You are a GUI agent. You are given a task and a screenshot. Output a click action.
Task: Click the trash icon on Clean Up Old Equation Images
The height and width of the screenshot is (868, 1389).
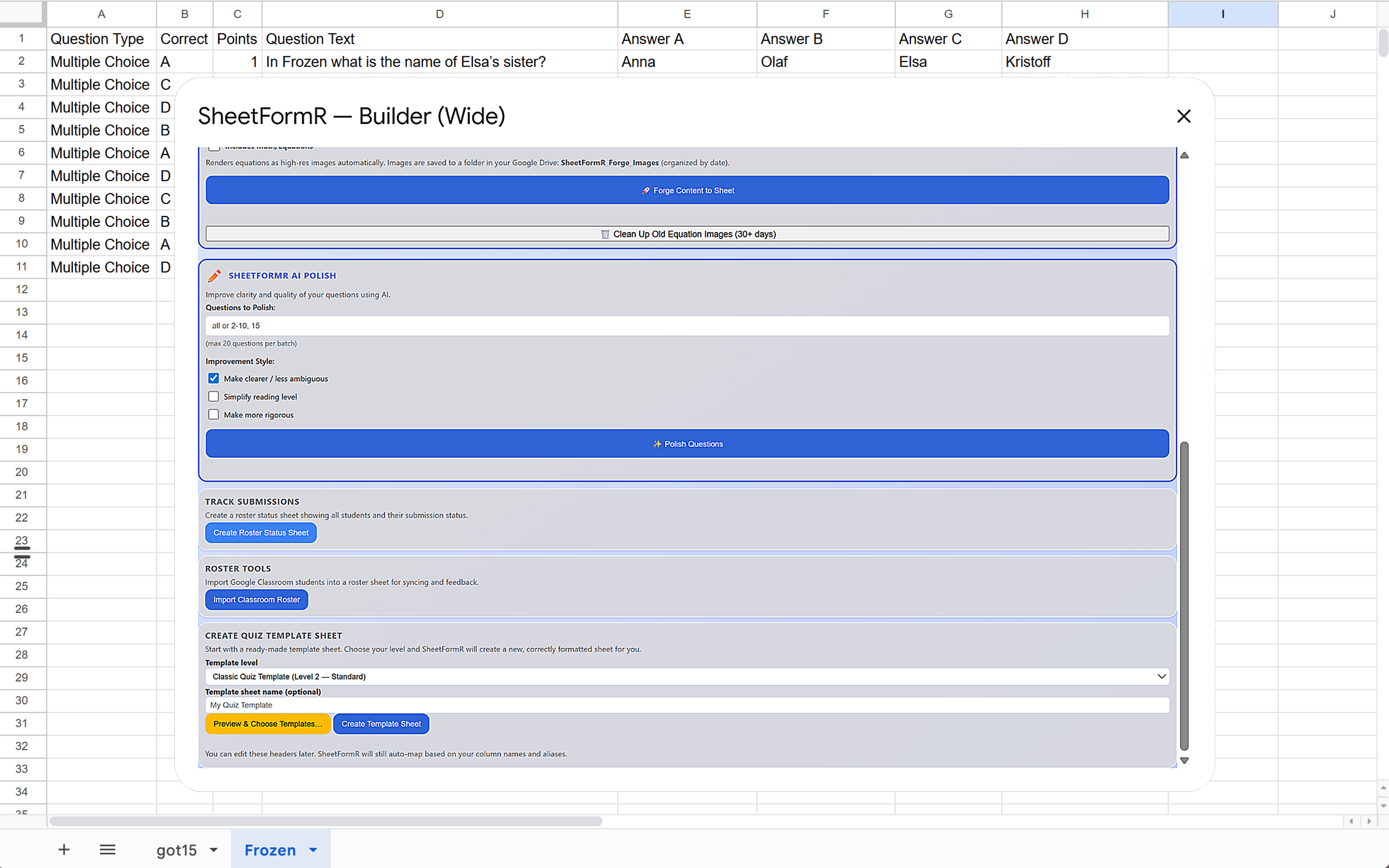pos(605,234)
